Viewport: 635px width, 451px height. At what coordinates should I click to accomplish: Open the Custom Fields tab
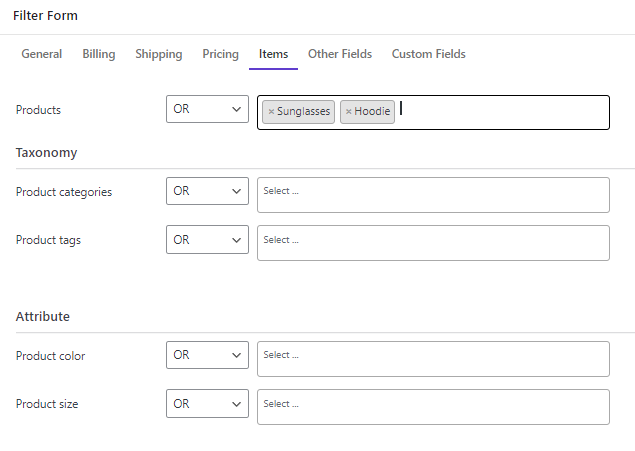(428, 54)
